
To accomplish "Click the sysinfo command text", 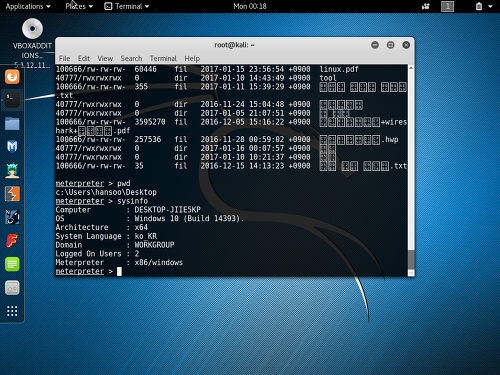I will [132, 201].
